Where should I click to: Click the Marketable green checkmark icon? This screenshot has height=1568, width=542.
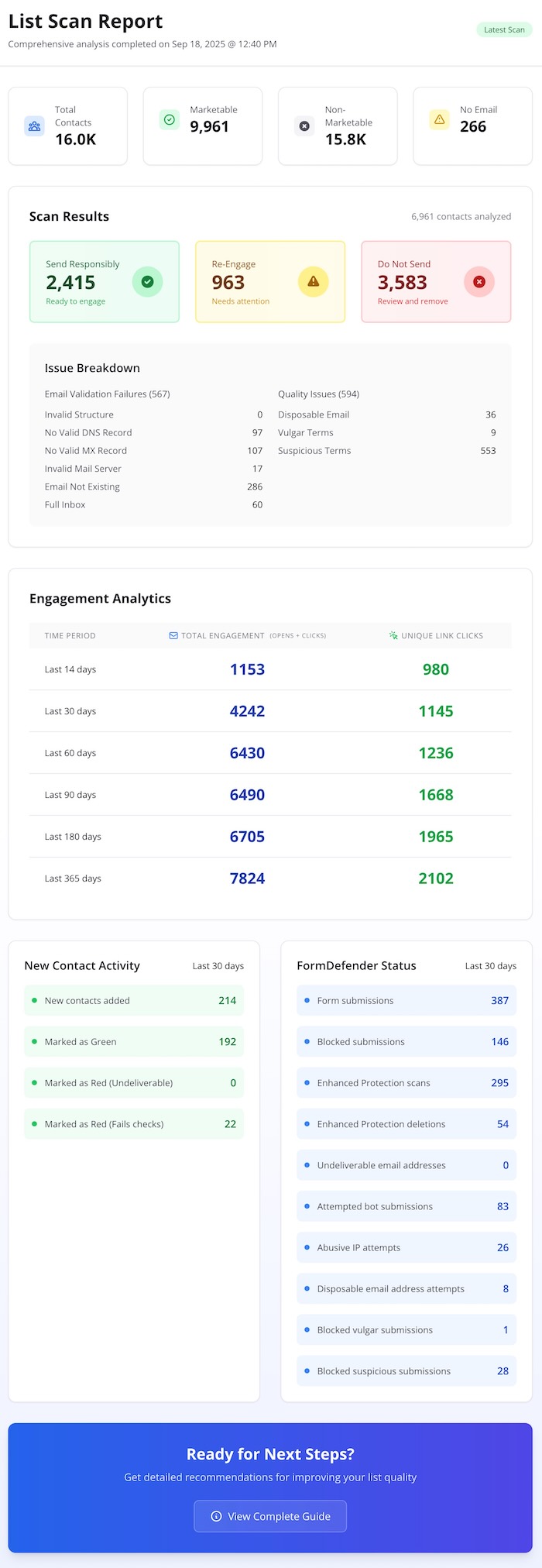tap(170, 120)
